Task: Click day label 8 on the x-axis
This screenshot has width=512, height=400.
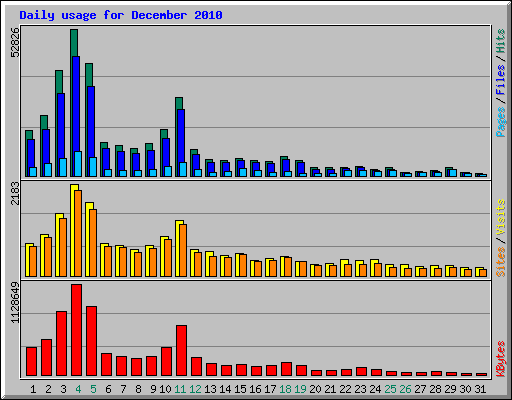Action: point(138,389)
